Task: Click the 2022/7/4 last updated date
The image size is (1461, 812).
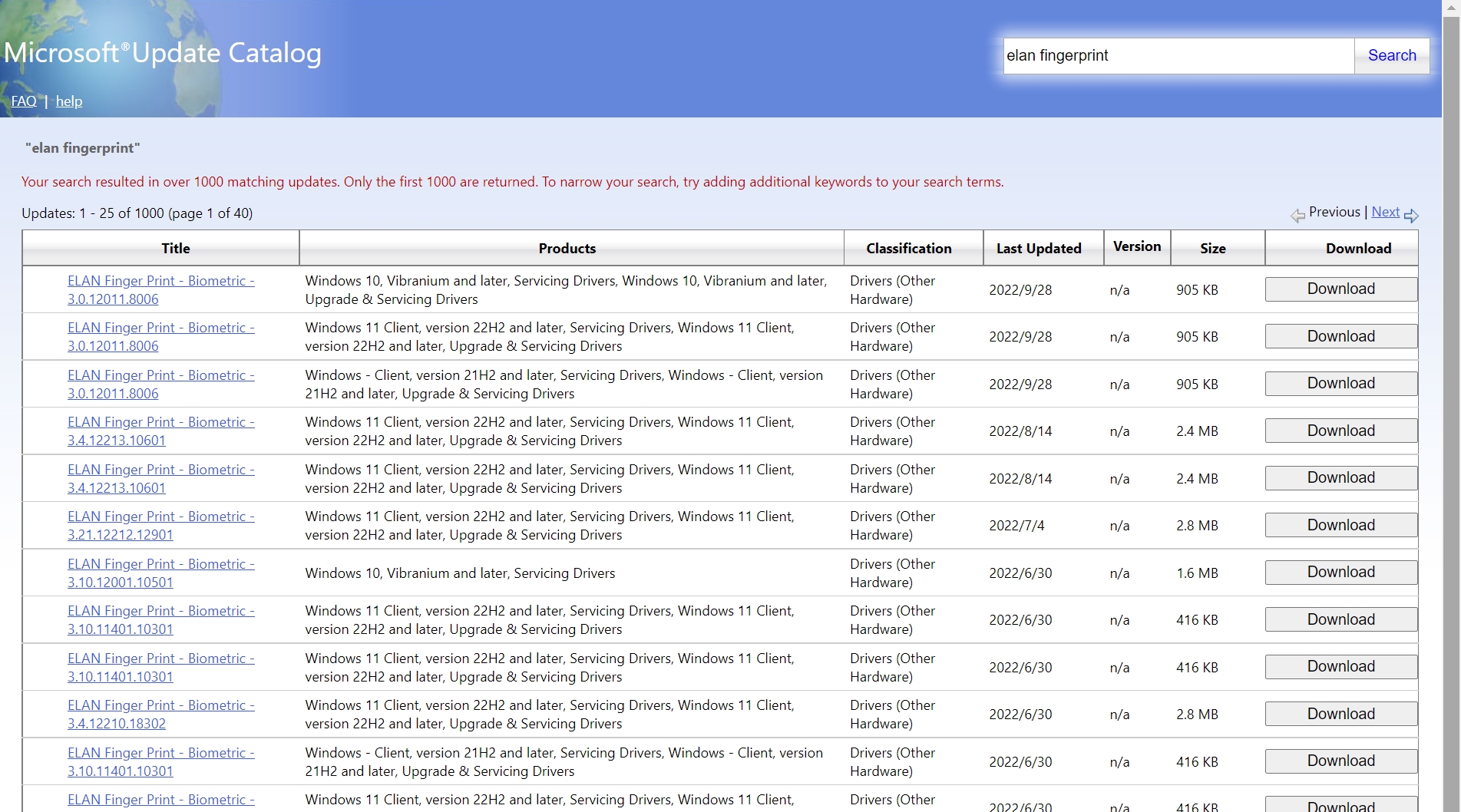Action: click(1016, 526)
